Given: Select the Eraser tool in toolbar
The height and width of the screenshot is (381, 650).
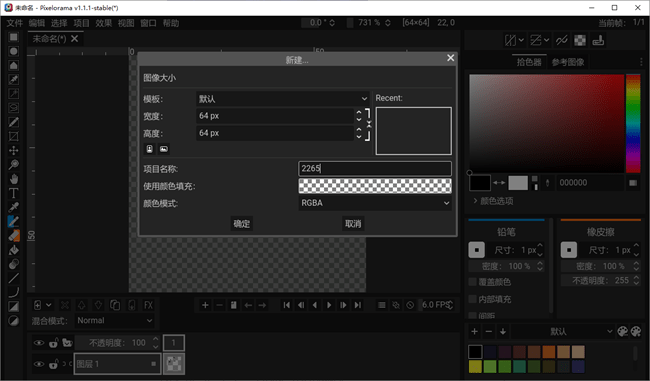Looking at the screenshot, I should click(13, 235).
